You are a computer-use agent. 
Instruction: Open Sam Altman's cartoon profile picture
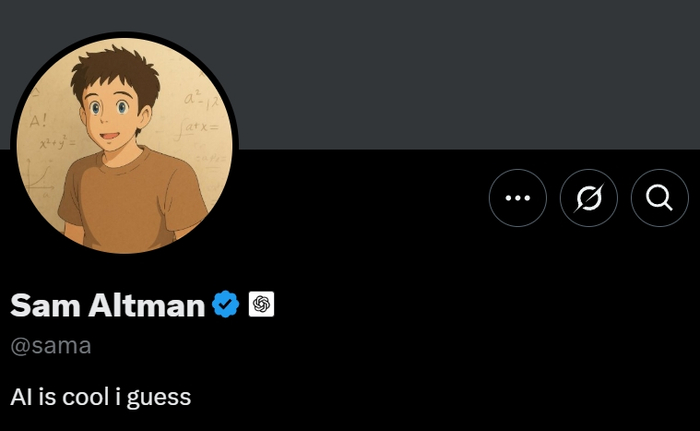click(x=125, y=145)
